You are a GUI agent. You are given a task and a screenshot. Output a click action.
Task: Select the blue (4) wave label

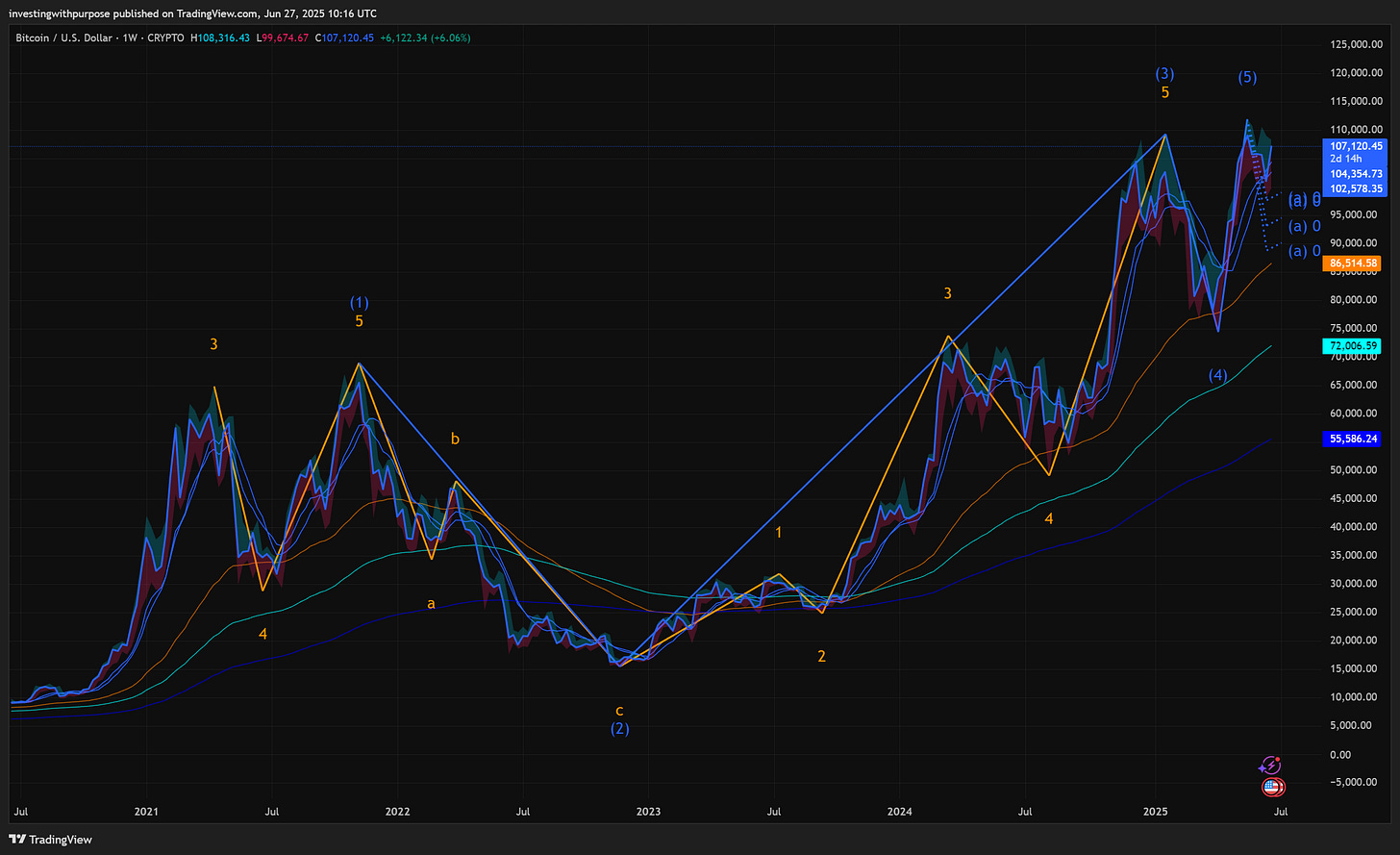point(1217,375)
